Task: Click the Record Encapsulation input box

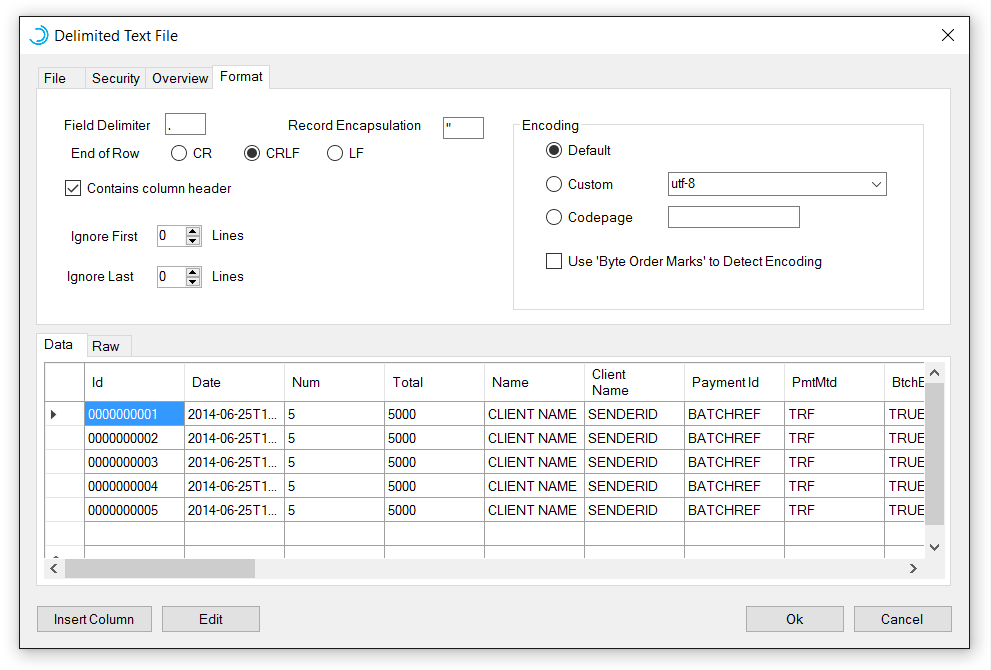Action: (x=463, y=128)
